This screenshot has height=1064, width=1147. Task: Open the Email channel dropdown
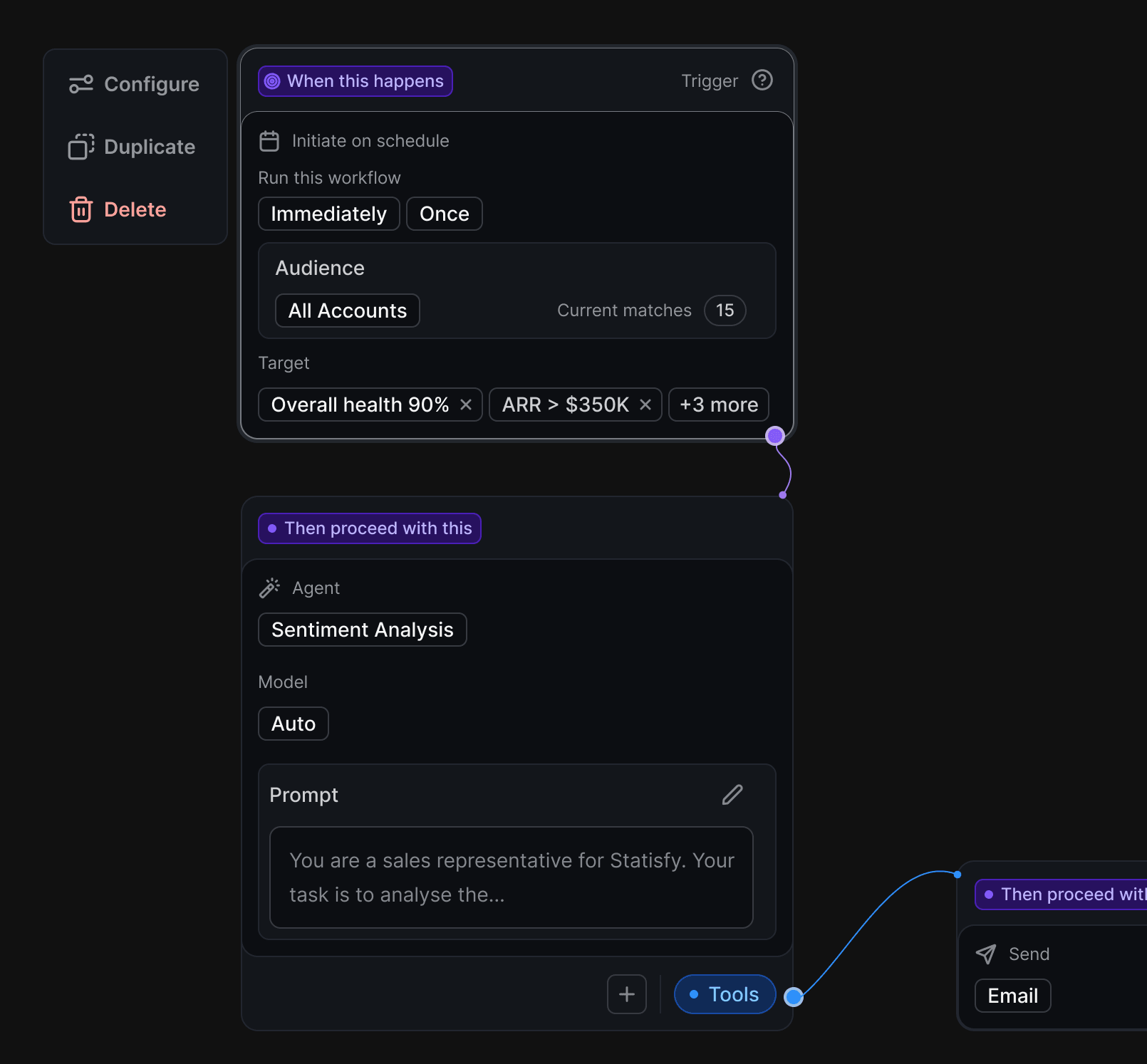[1013, 996]
